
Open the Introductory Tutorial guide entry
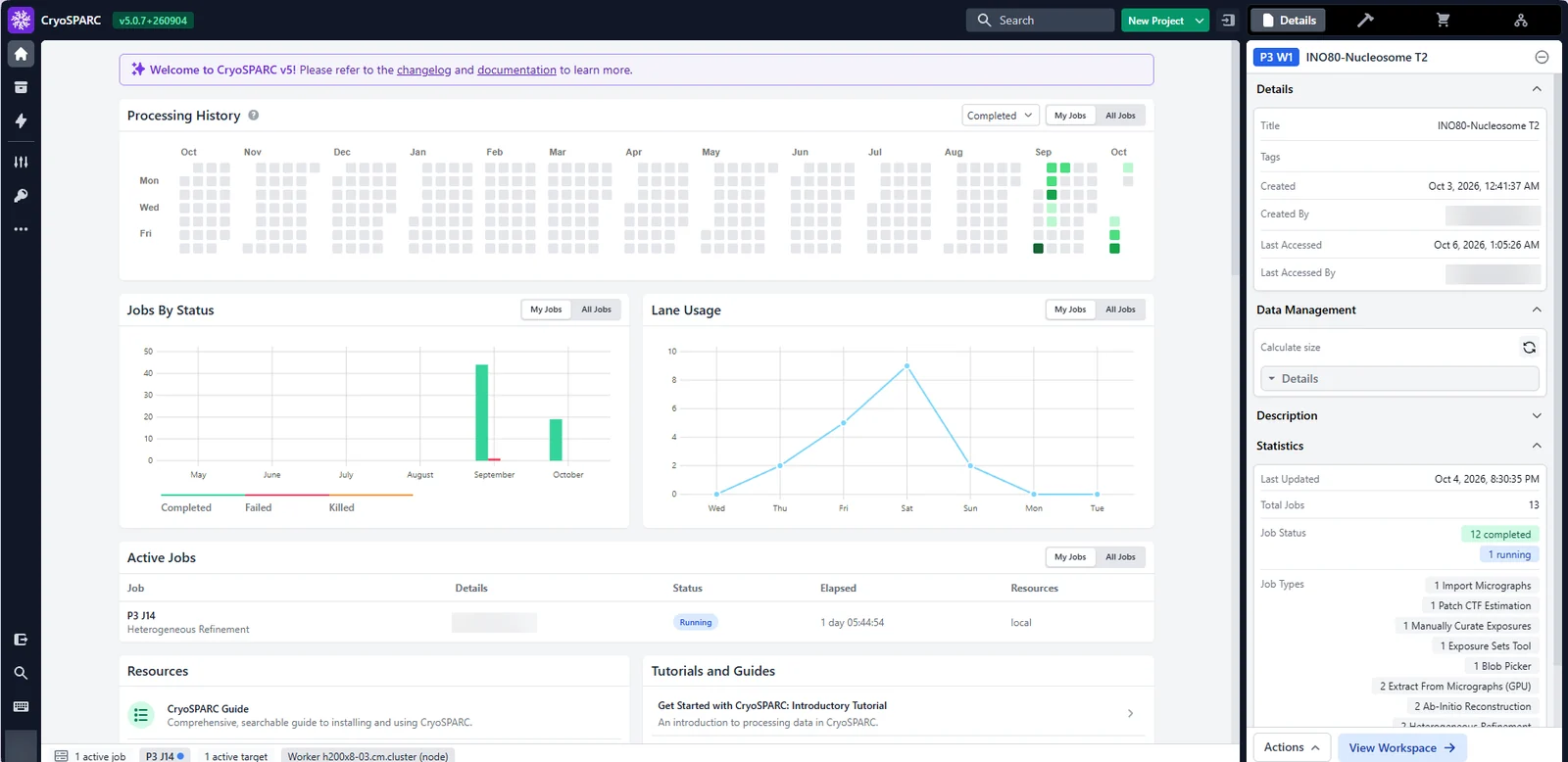pos(894,713)
